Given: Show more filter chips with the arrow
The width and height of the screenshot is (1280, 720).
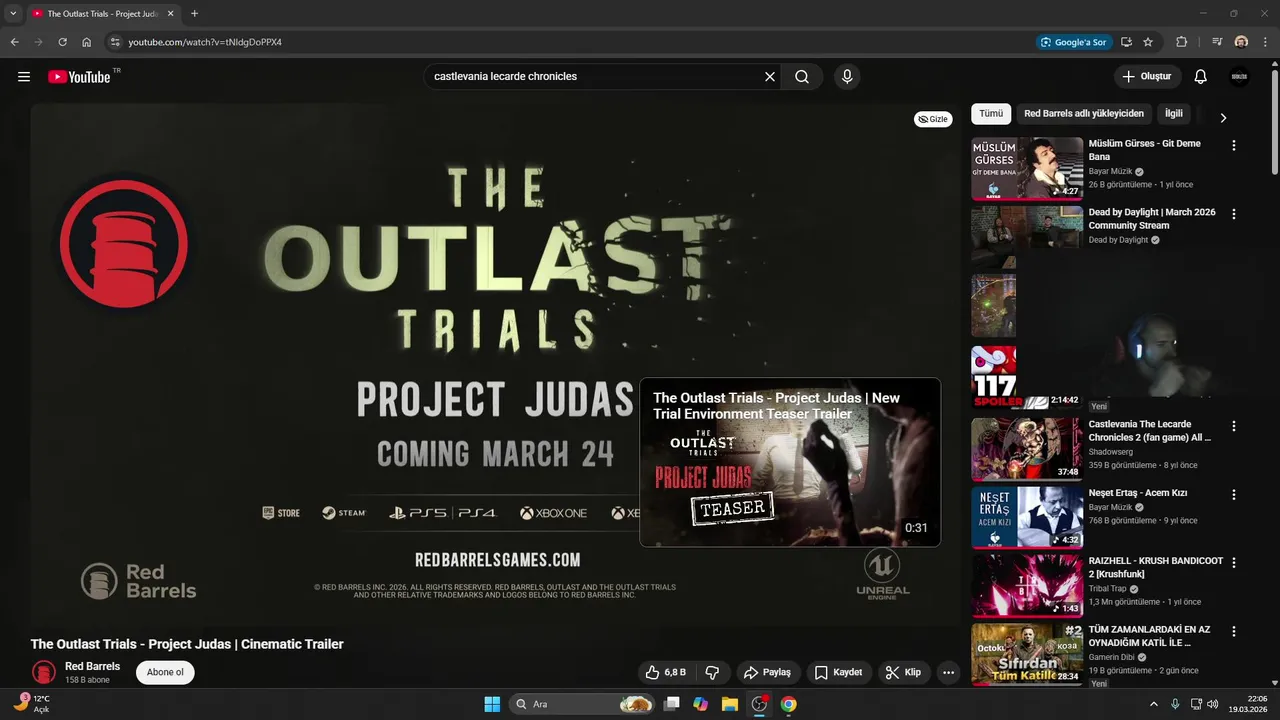Looking at the screenshot, I should (x=1222, y=117).
